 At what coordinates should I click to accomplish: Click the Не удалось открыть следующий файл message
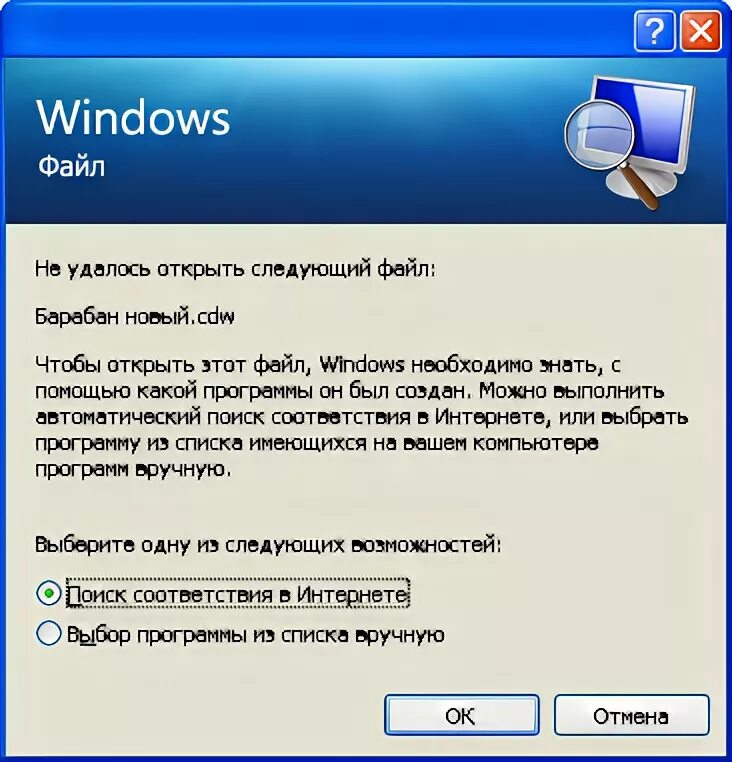coord(235,269)
